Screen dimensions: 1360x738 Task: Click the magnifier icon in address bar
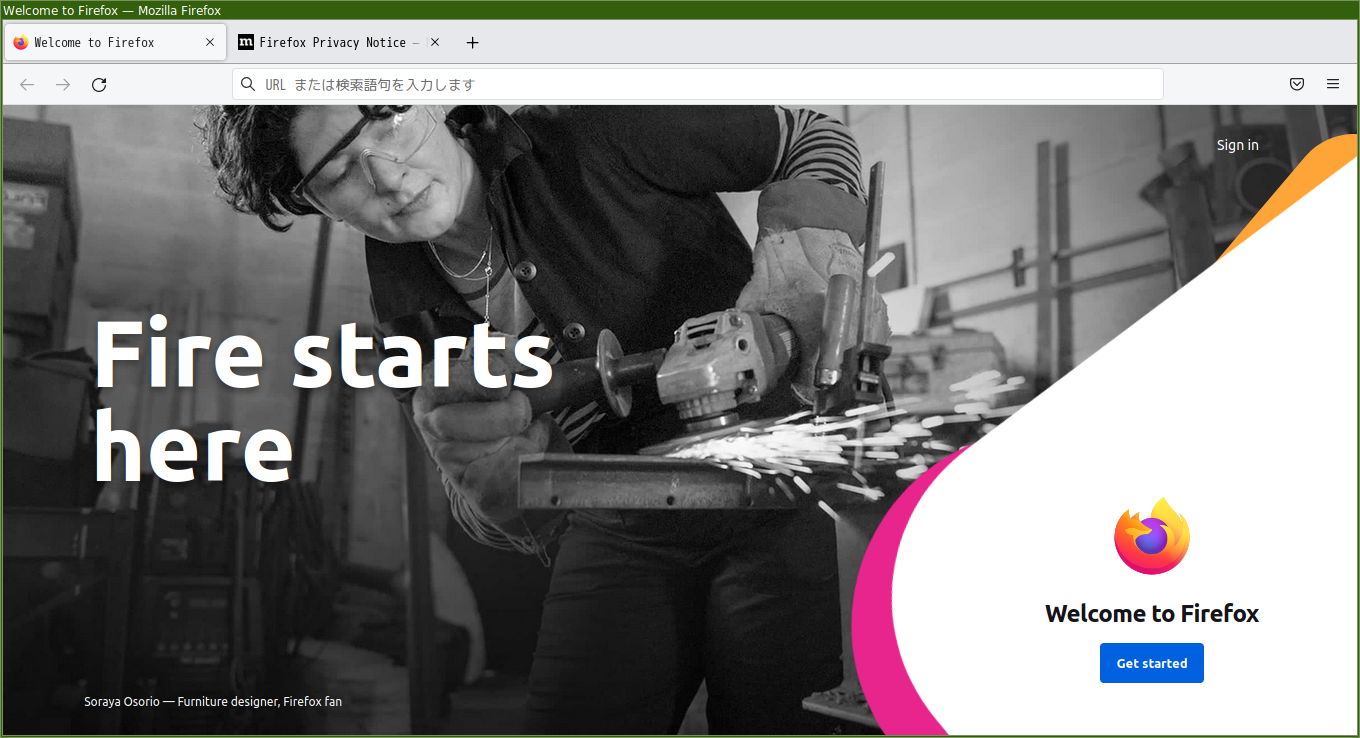[x=249, y=84]
